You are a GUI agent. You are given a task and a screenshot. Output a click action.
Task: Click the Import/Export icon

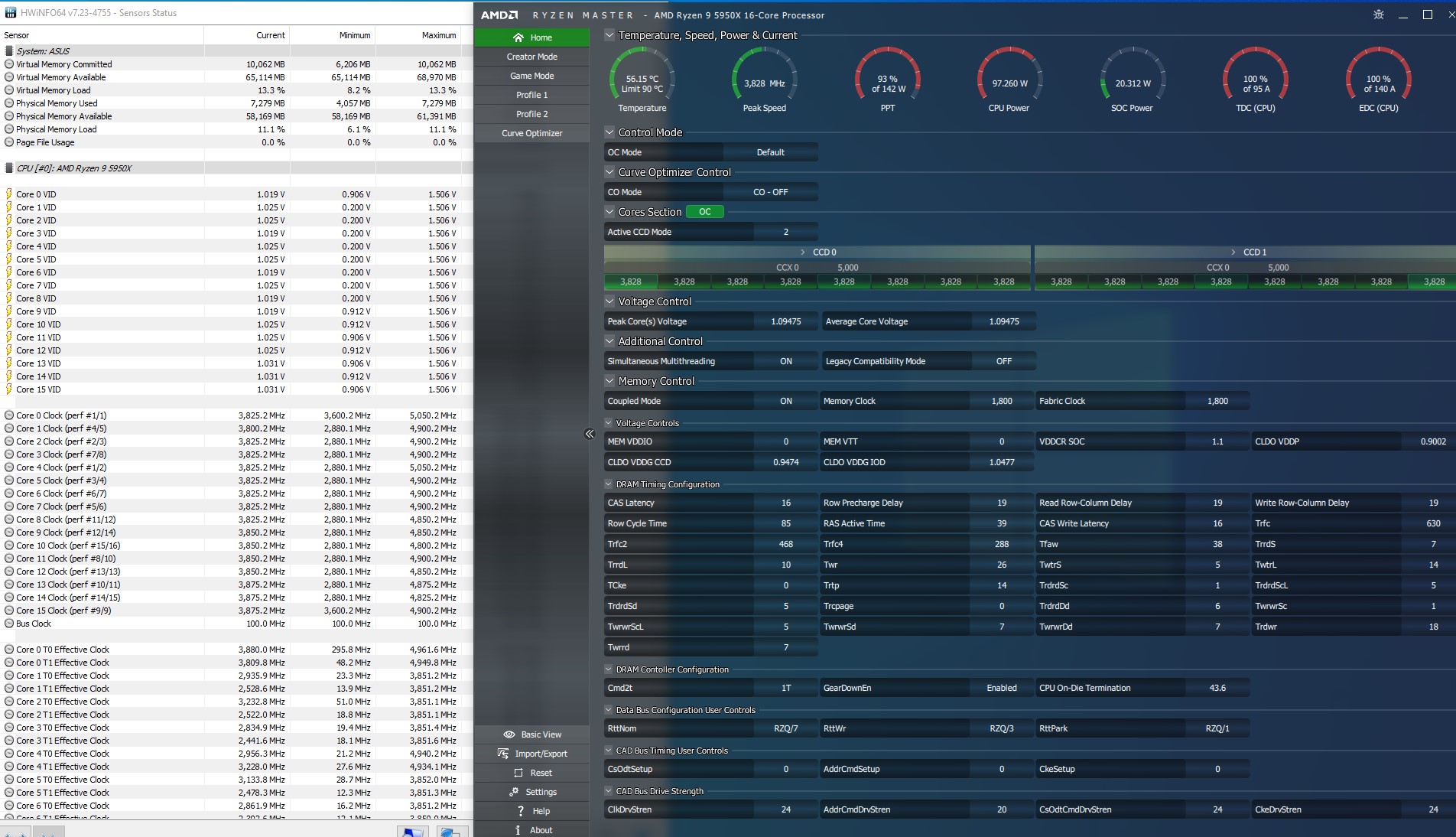pyautogui.click(x=503, y=754)
